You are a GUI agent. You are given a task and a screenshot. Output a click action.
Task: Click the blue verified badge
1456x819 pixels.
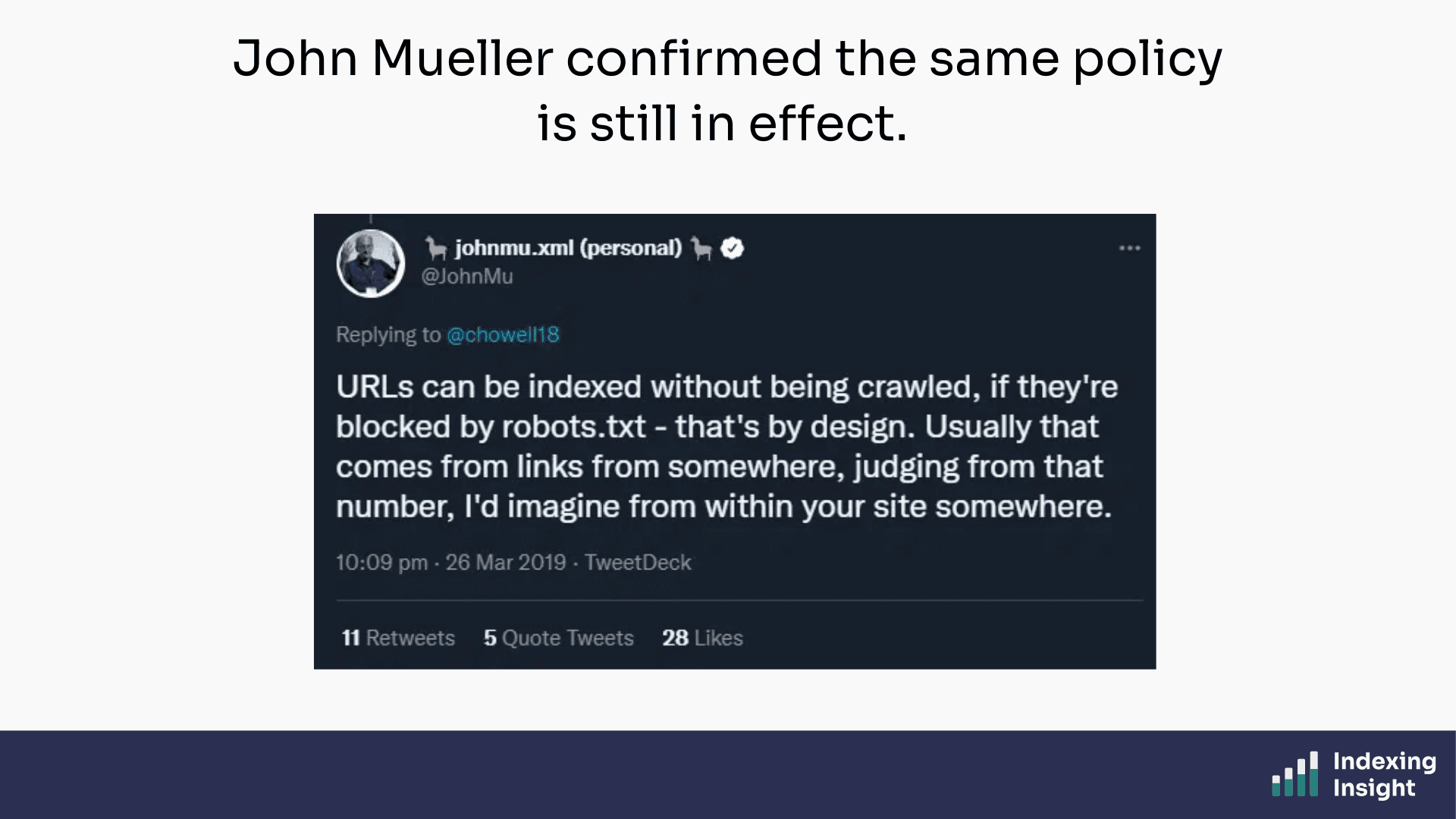733,248
